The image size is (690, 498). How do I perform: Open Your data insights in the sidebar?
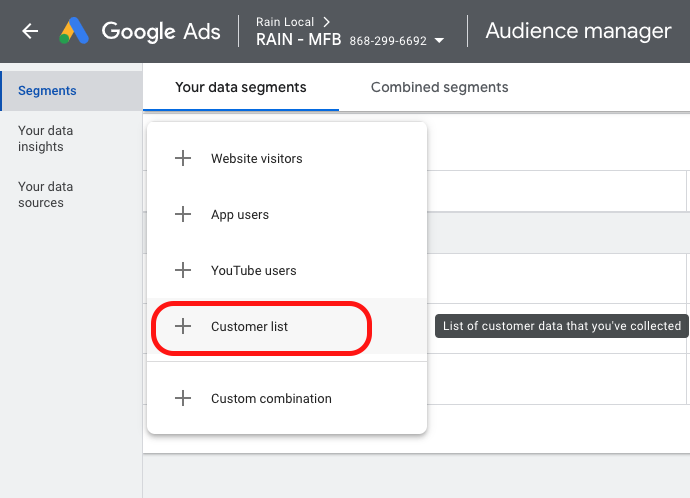[45, 138]
